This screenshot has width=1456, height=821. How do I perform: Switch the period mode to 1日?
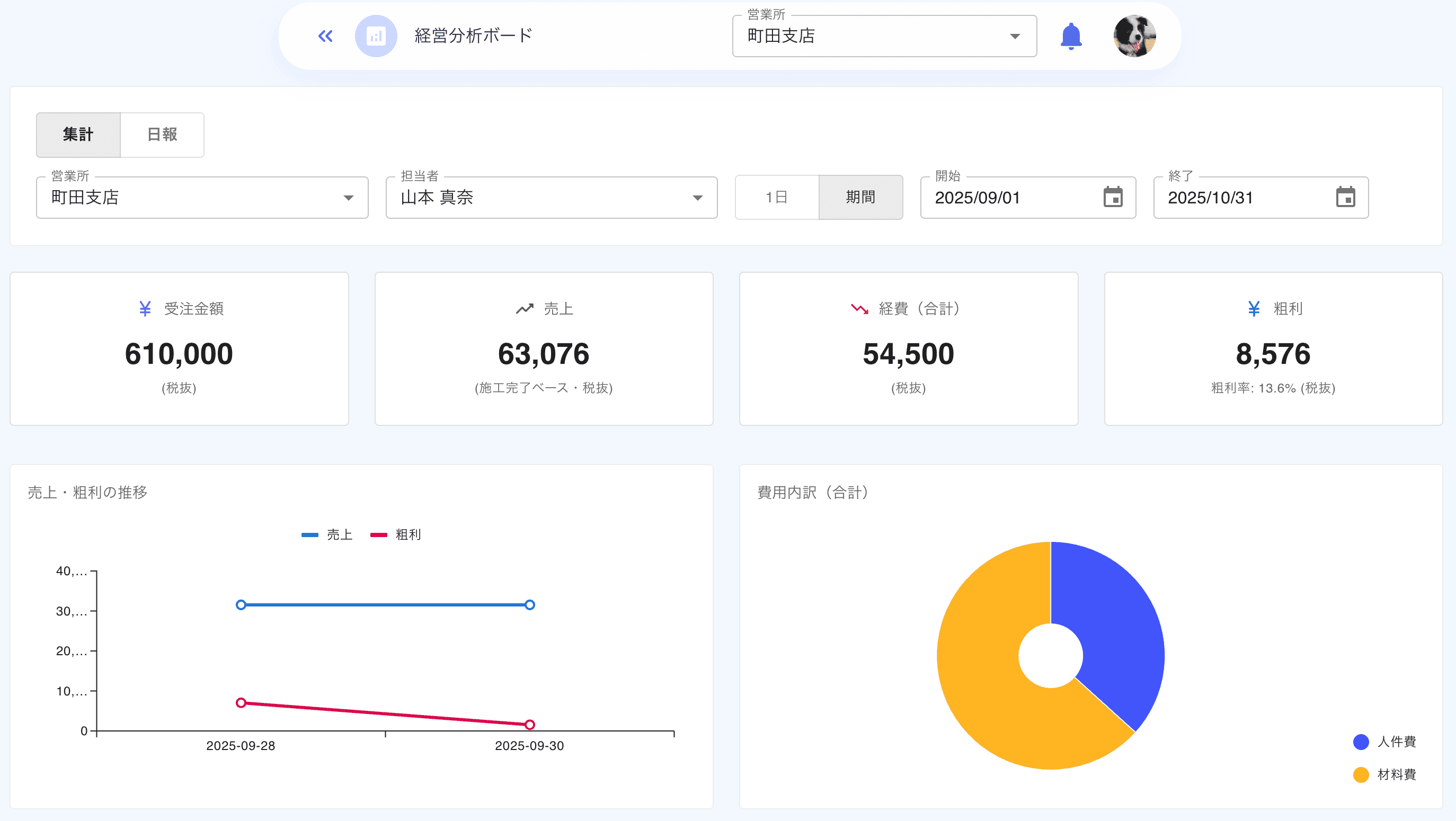pyautogui.click(x=777, y=197)
